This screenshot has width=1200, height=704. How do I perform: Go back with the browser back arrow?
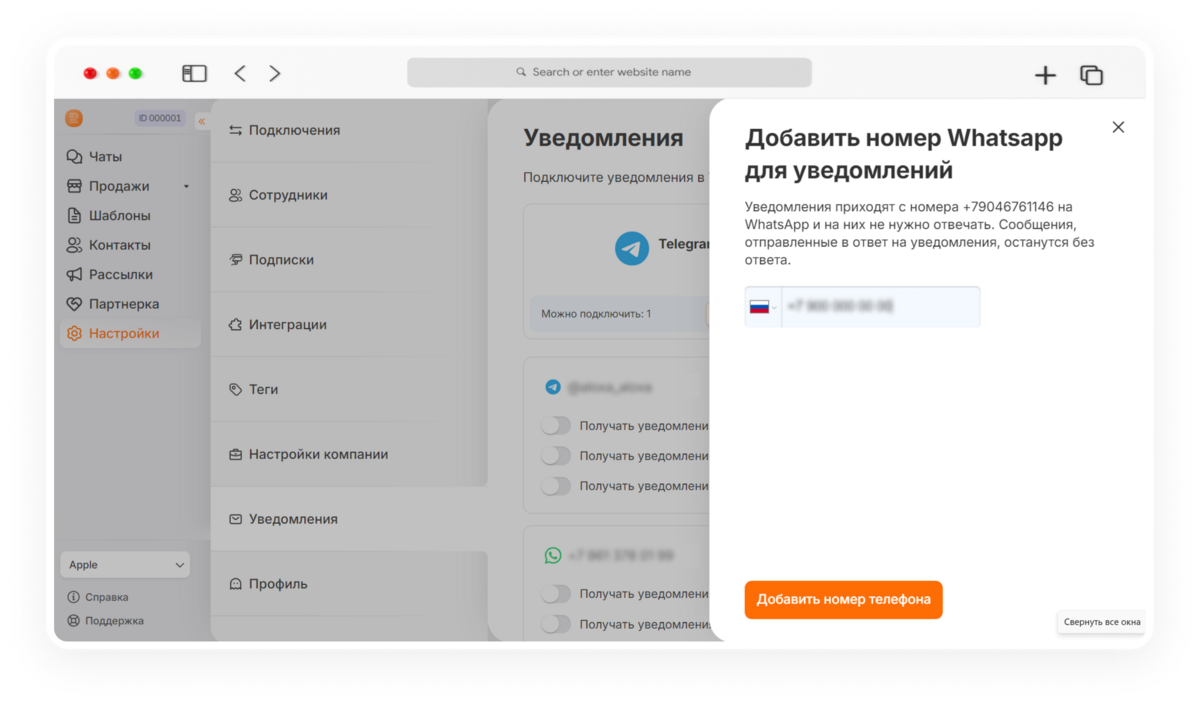(x=240, y=73)
